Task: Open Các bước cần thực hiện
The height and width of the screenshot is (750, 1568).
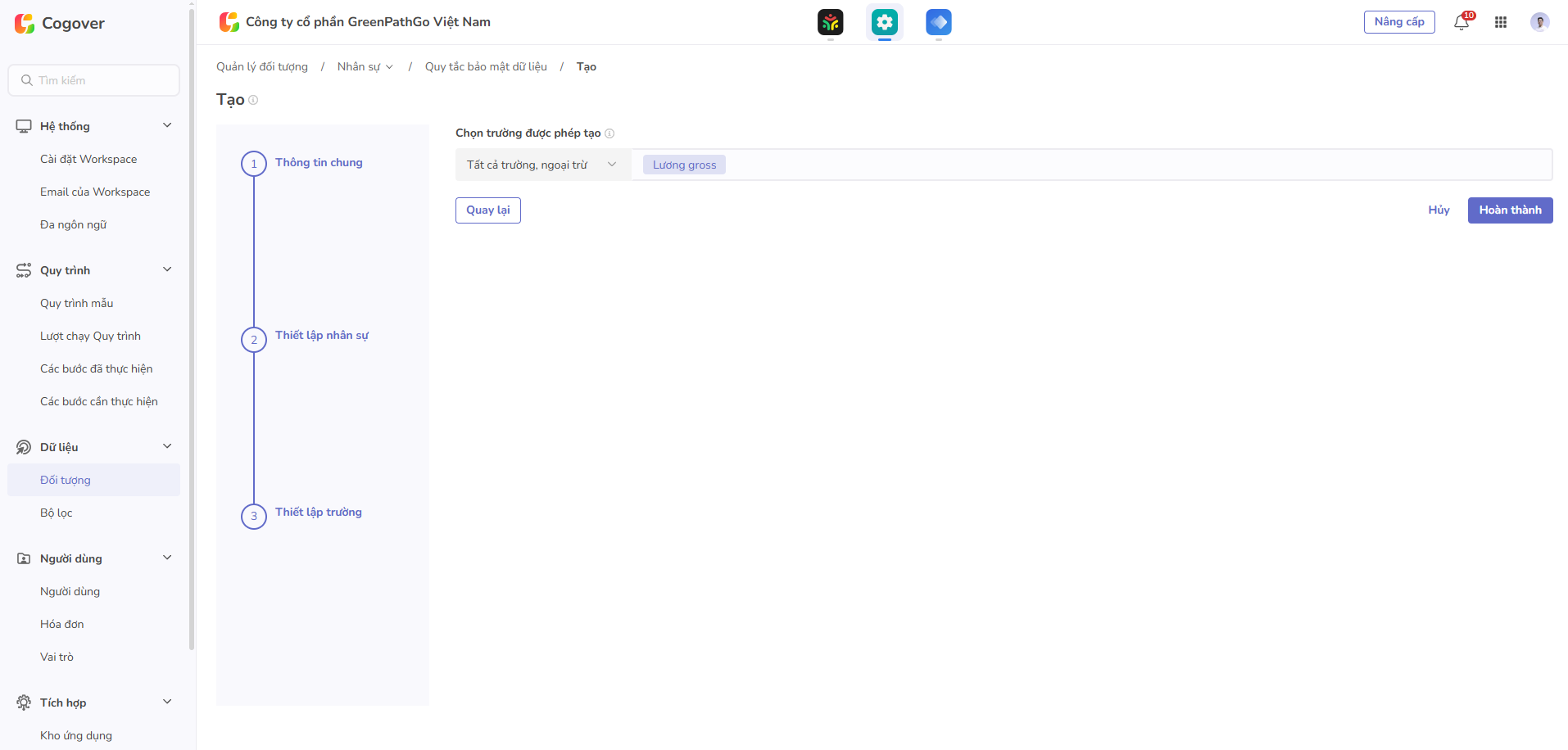Action: [99, 401]
